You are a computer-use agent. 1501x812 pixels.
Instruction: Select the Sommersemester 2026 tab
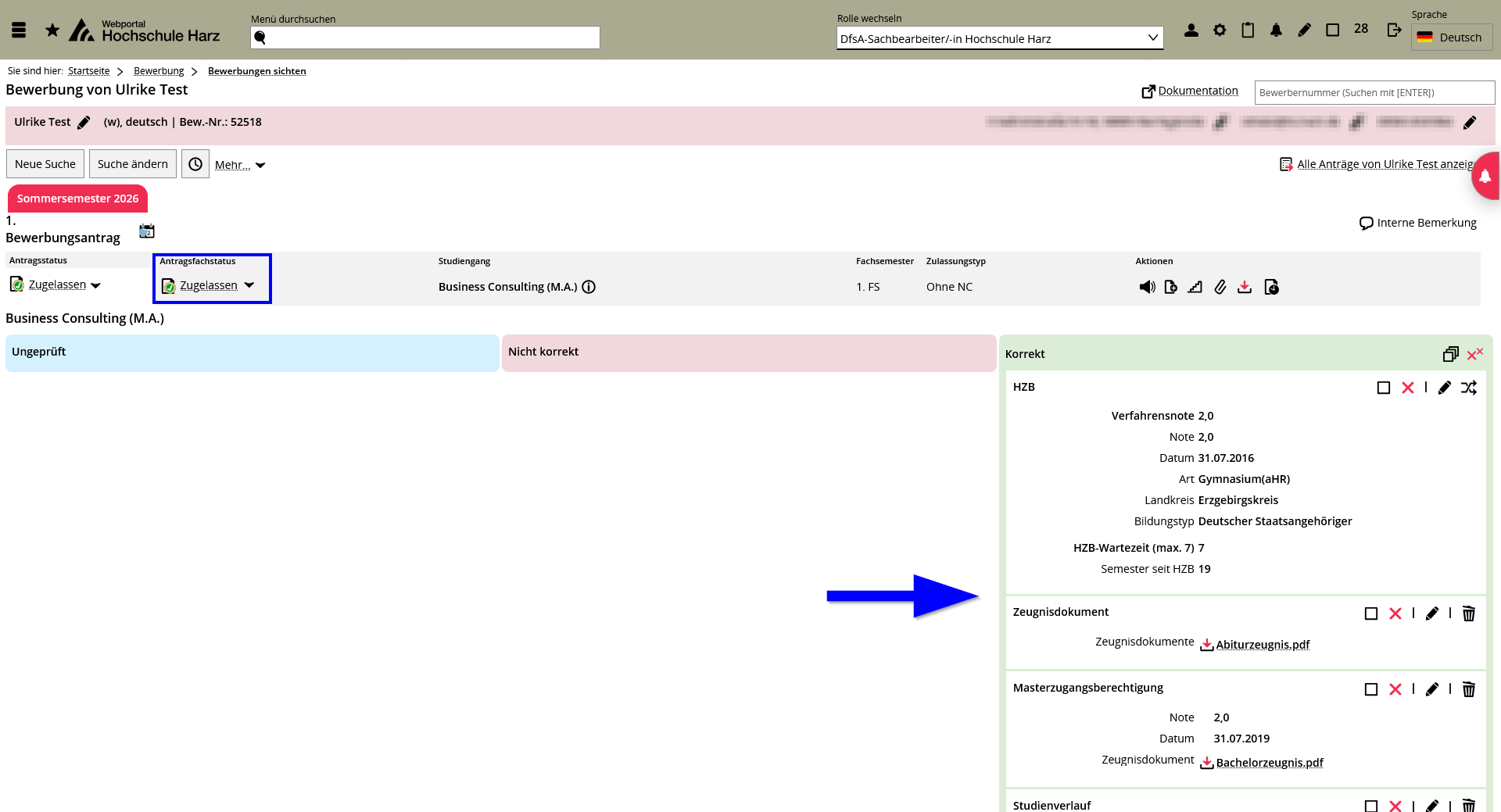click(x=77, y=199)
